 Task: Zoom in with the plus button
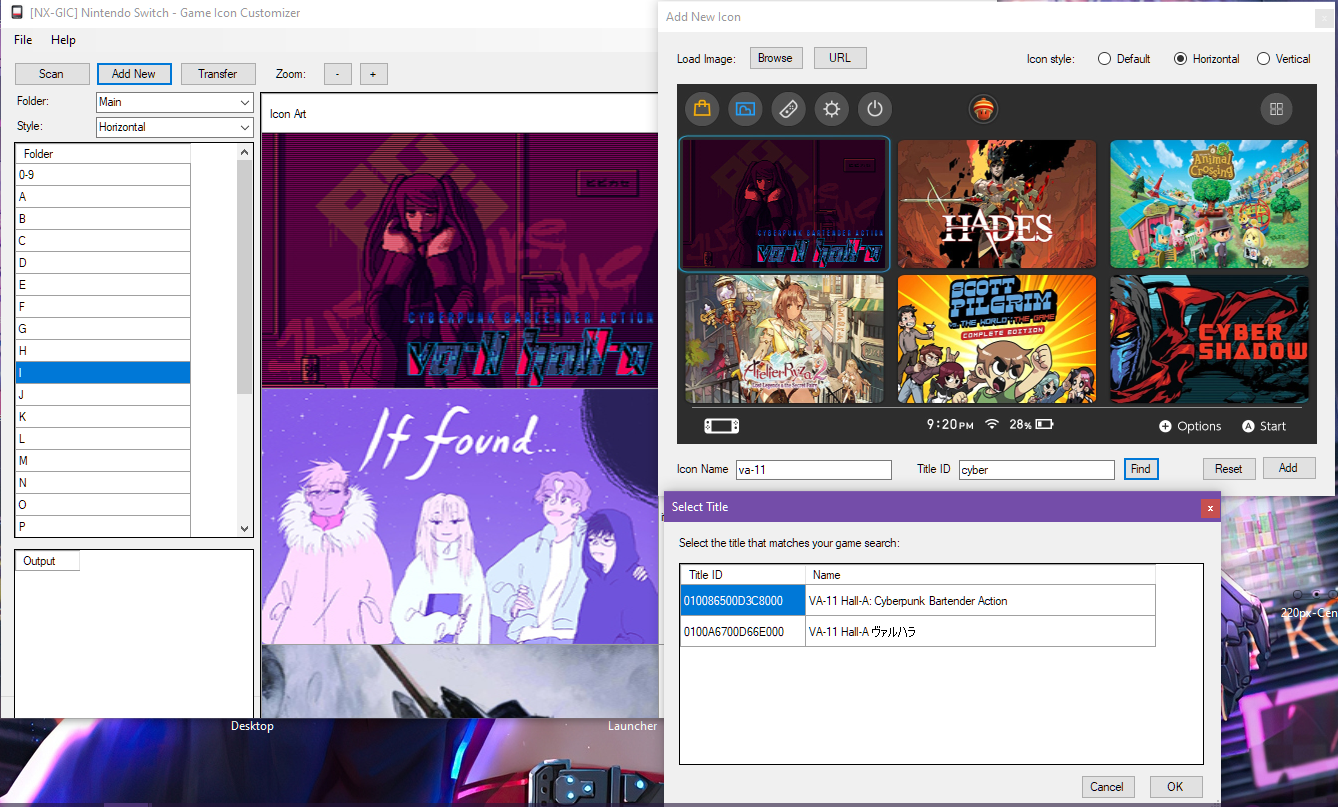point(374,74)
